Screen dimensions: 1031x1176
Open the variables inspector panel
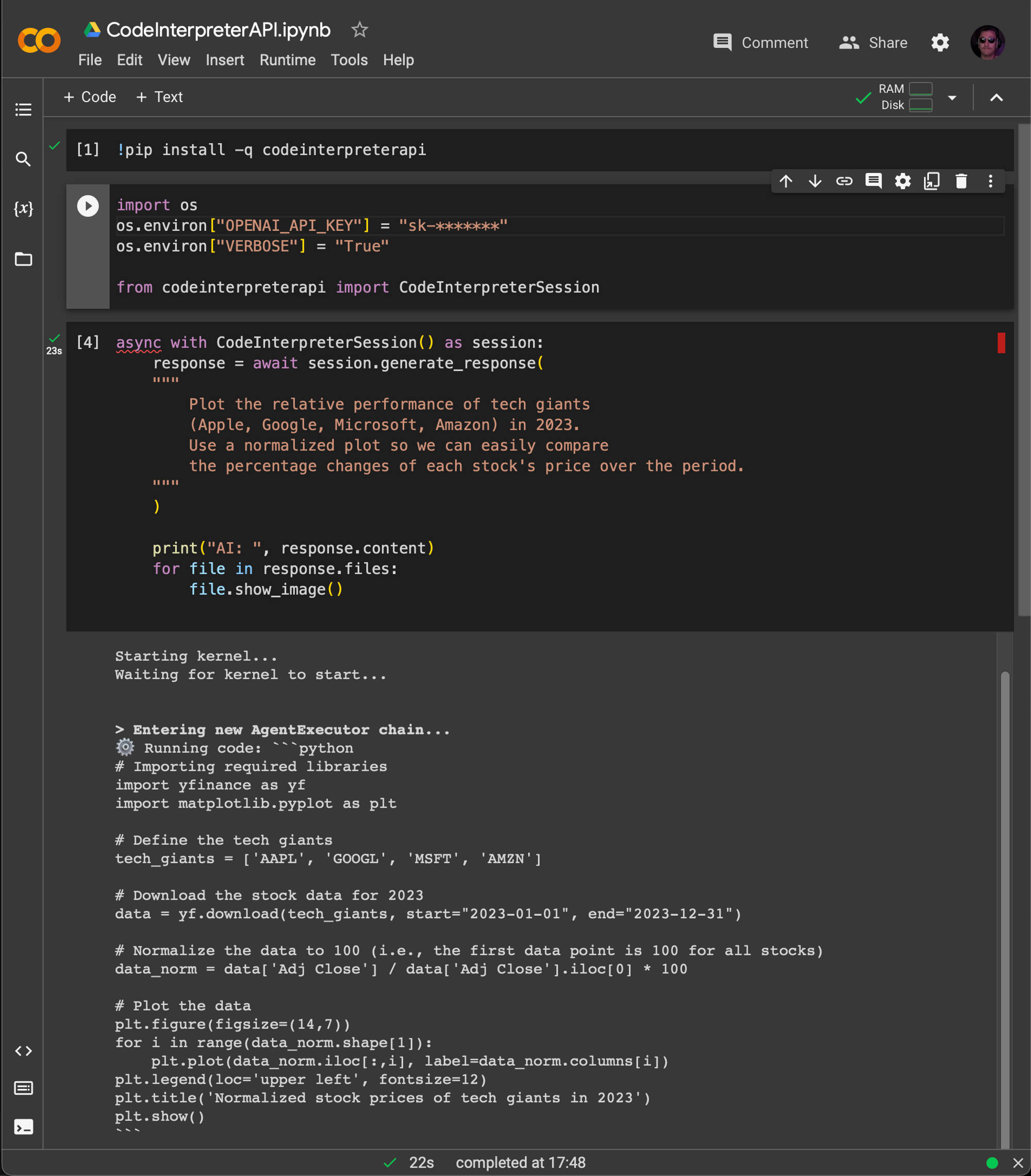23,208
